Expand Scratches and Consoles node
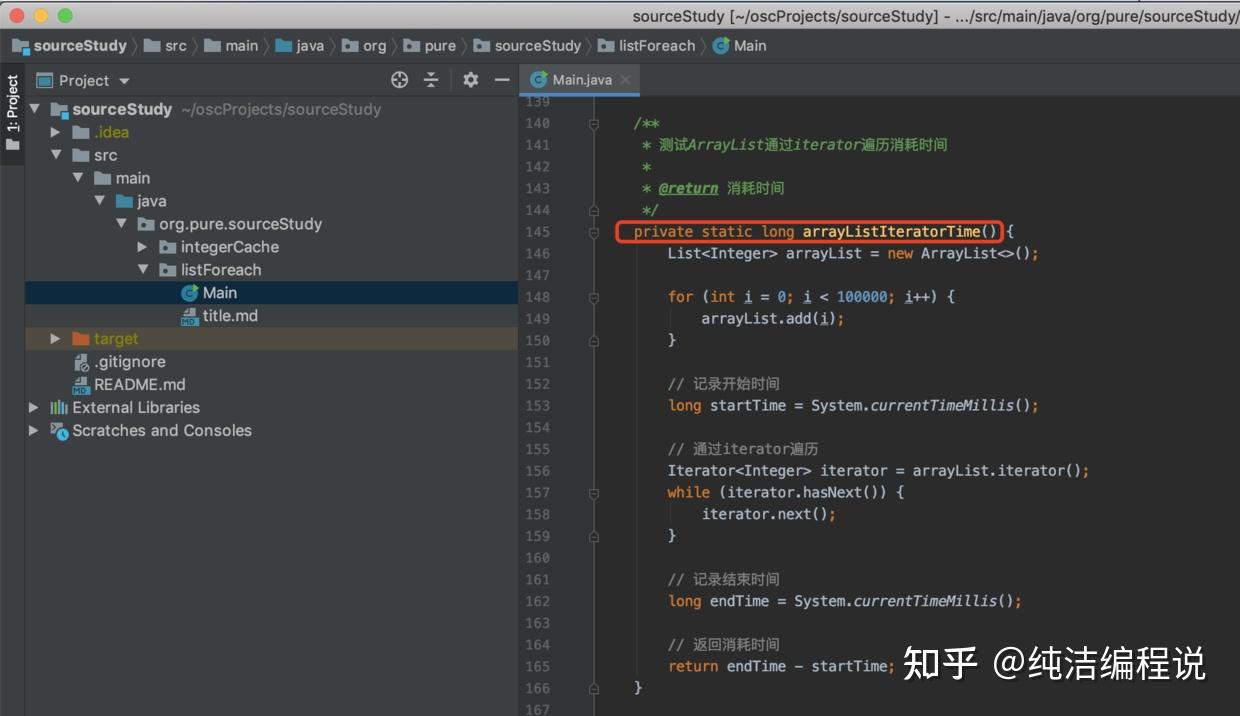This screenshot has width=1240, height=716. [34, 430]
